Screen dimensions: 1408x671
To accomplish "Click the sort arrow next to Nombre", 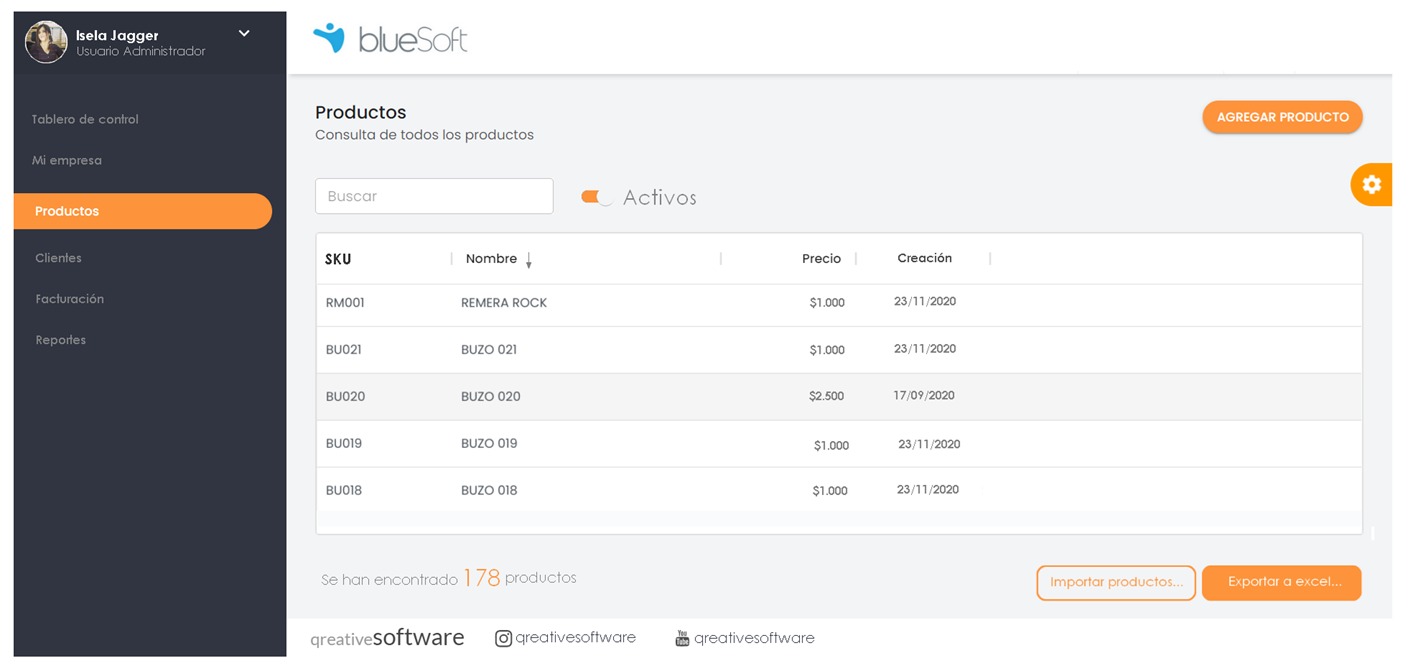I will (x=529, y=259).
